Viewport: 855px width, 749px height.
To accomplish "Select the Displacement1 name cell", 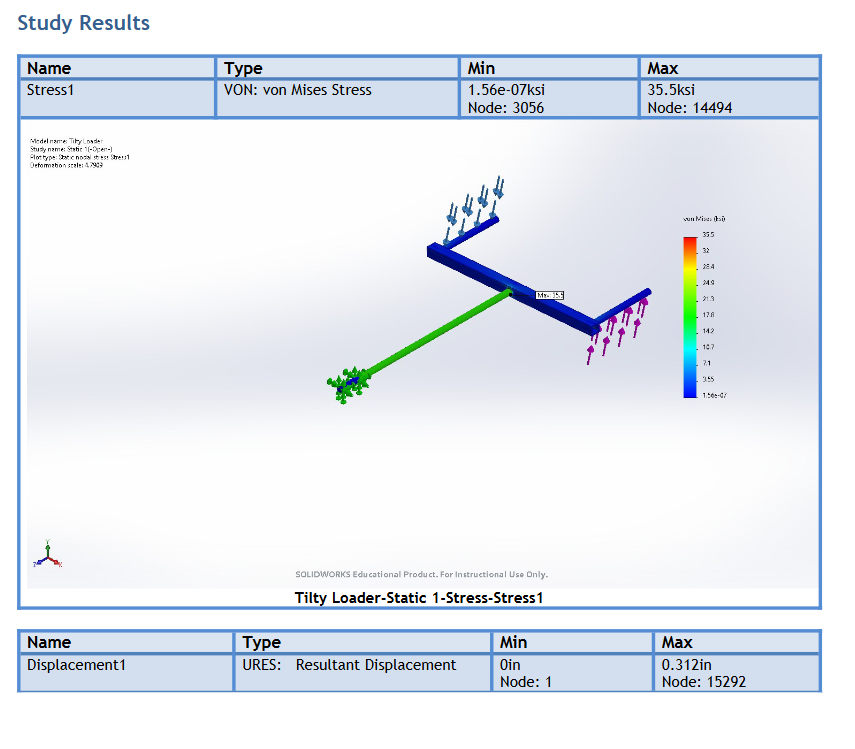I will pyautogui.click(x=126, y=673).
